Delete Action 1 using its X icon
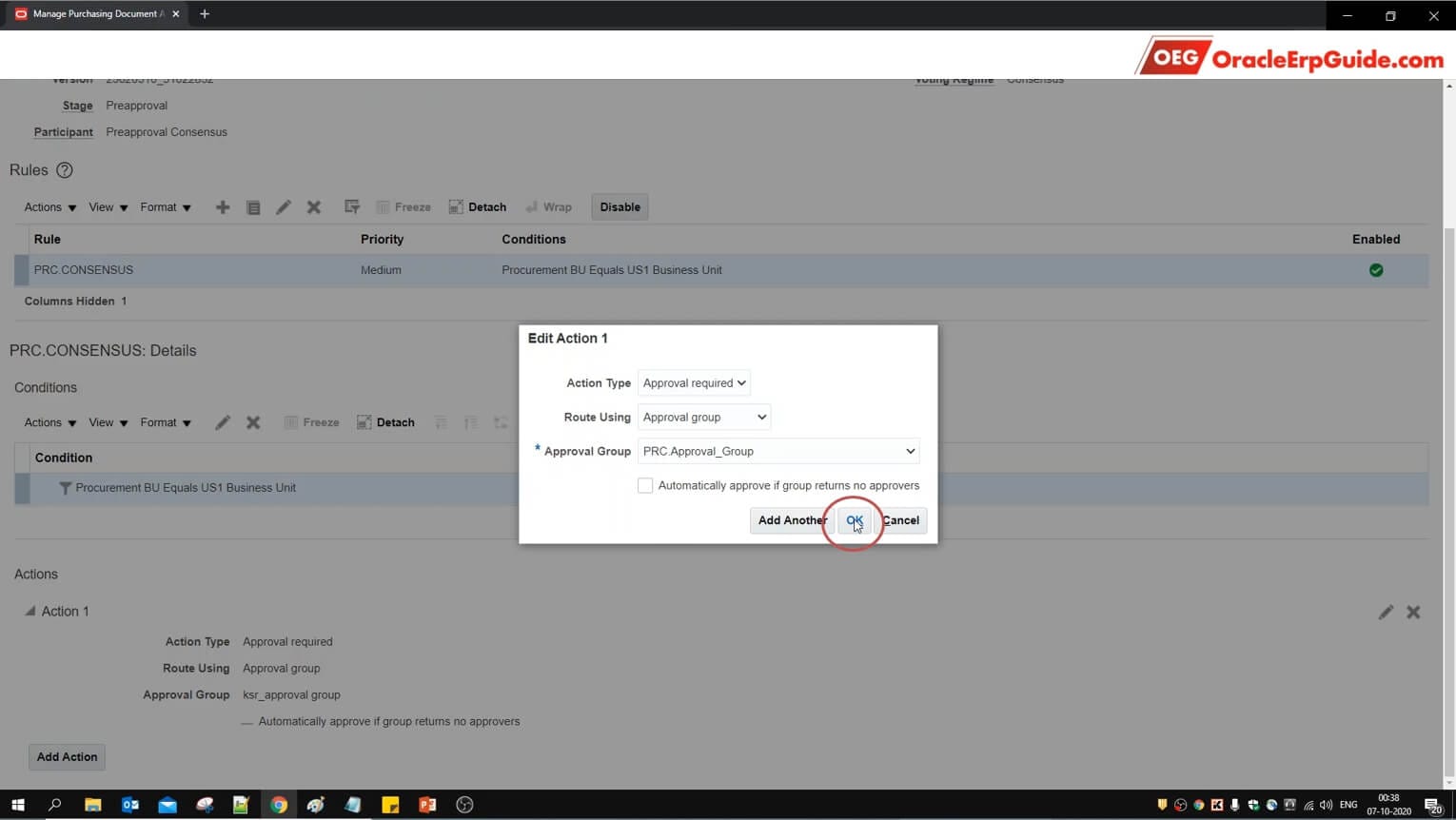The image size is (1456, 820). coord(1413,613)
